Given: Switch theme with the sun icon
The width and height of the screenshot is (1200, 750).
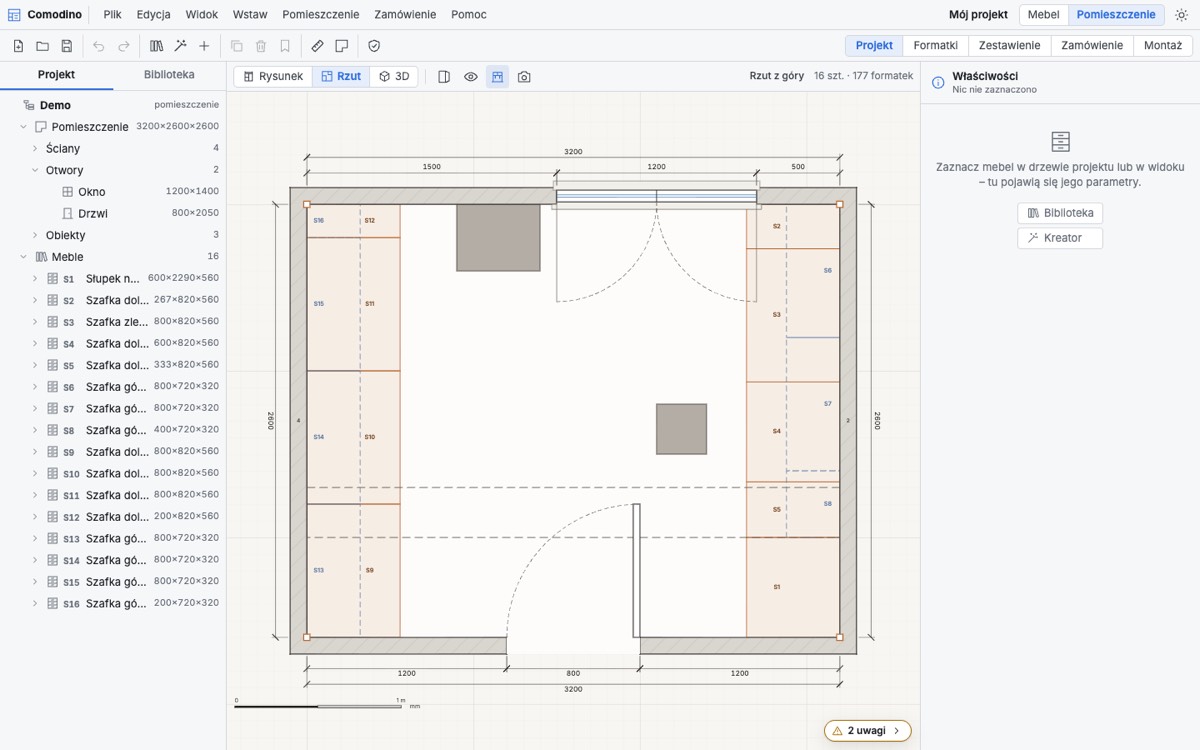Looking at the screenshot, I should click(1181, 15).
